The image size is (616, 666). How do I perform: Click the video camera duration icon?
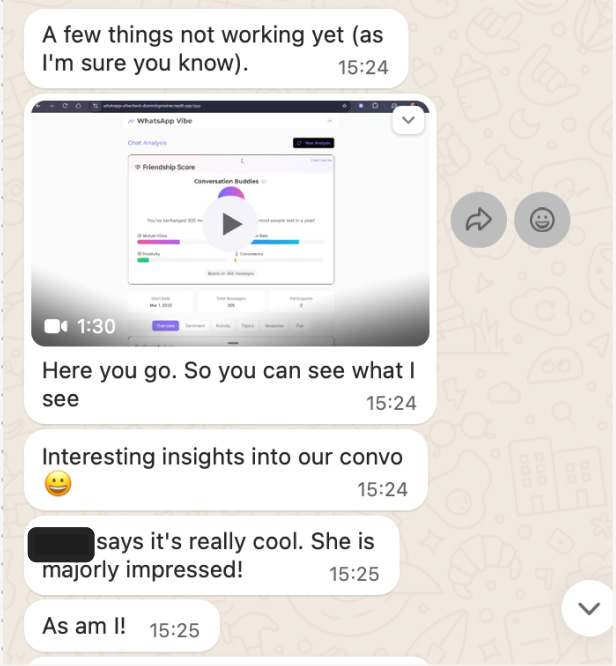(x=56, y=326)
